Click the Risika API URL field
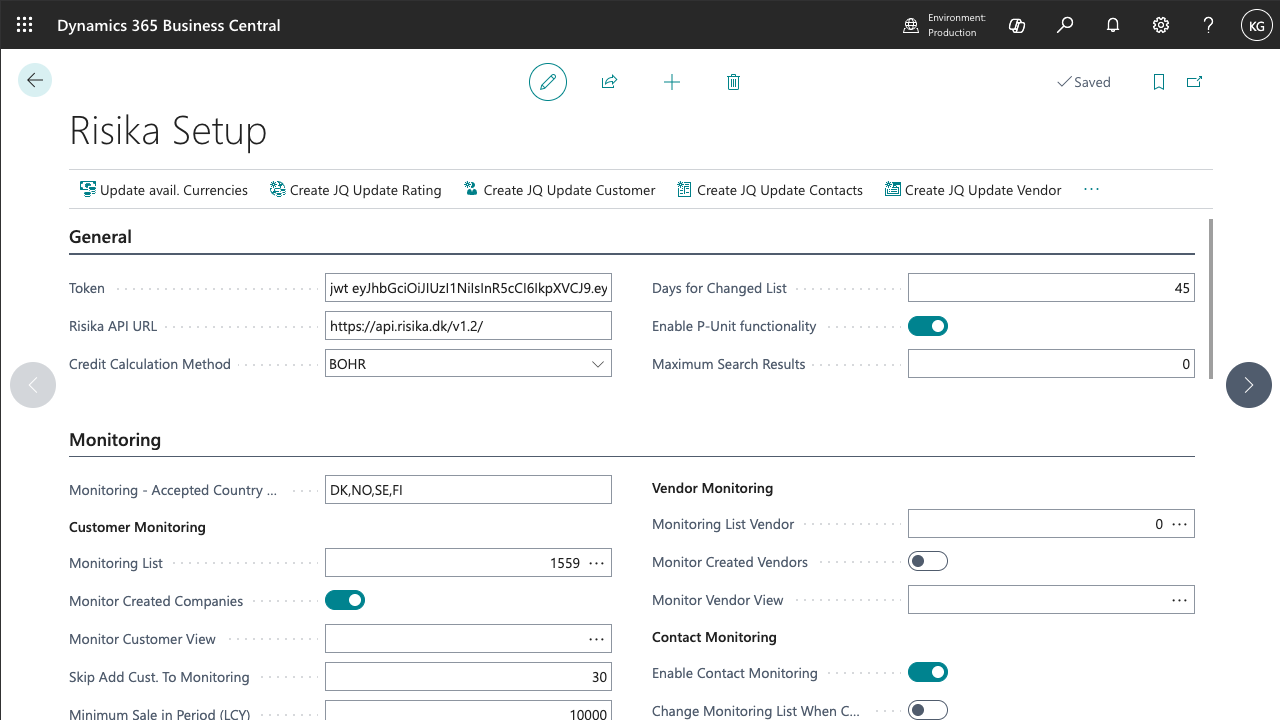This screenshot has height=720, width=1280. coord(468,326)
